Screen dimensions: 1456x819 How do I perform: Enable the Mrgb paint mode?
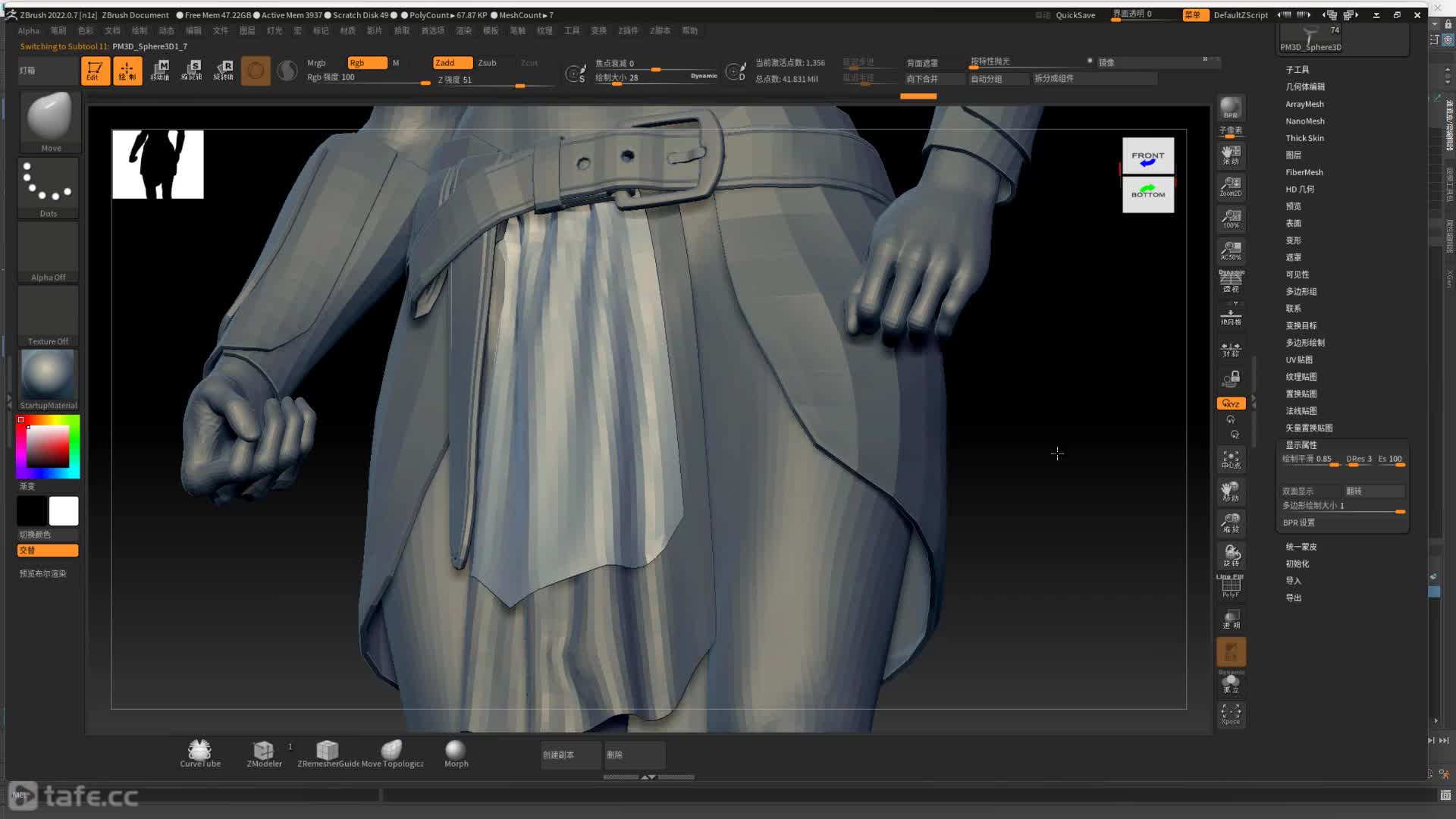click(316, 63)
